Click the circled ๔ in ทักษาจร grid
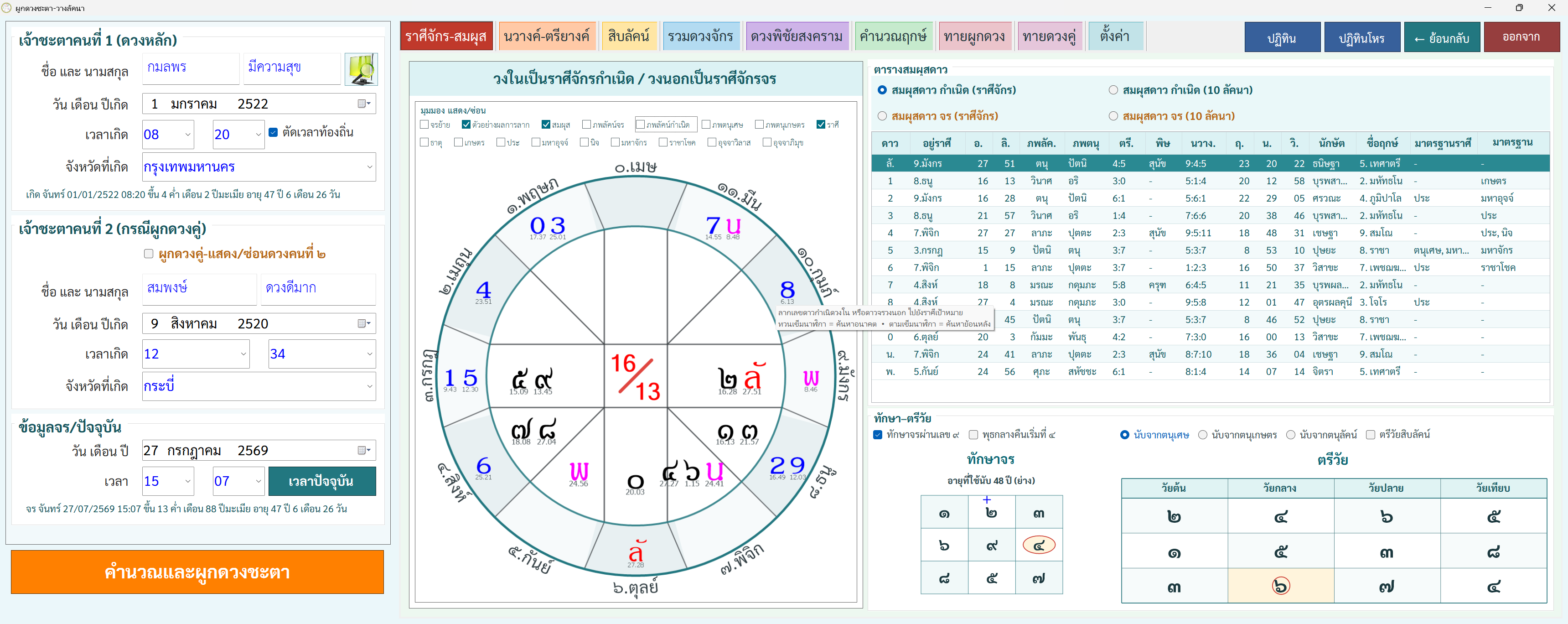This screenshot has height=624, width=1568. [x=1039, y=546]
